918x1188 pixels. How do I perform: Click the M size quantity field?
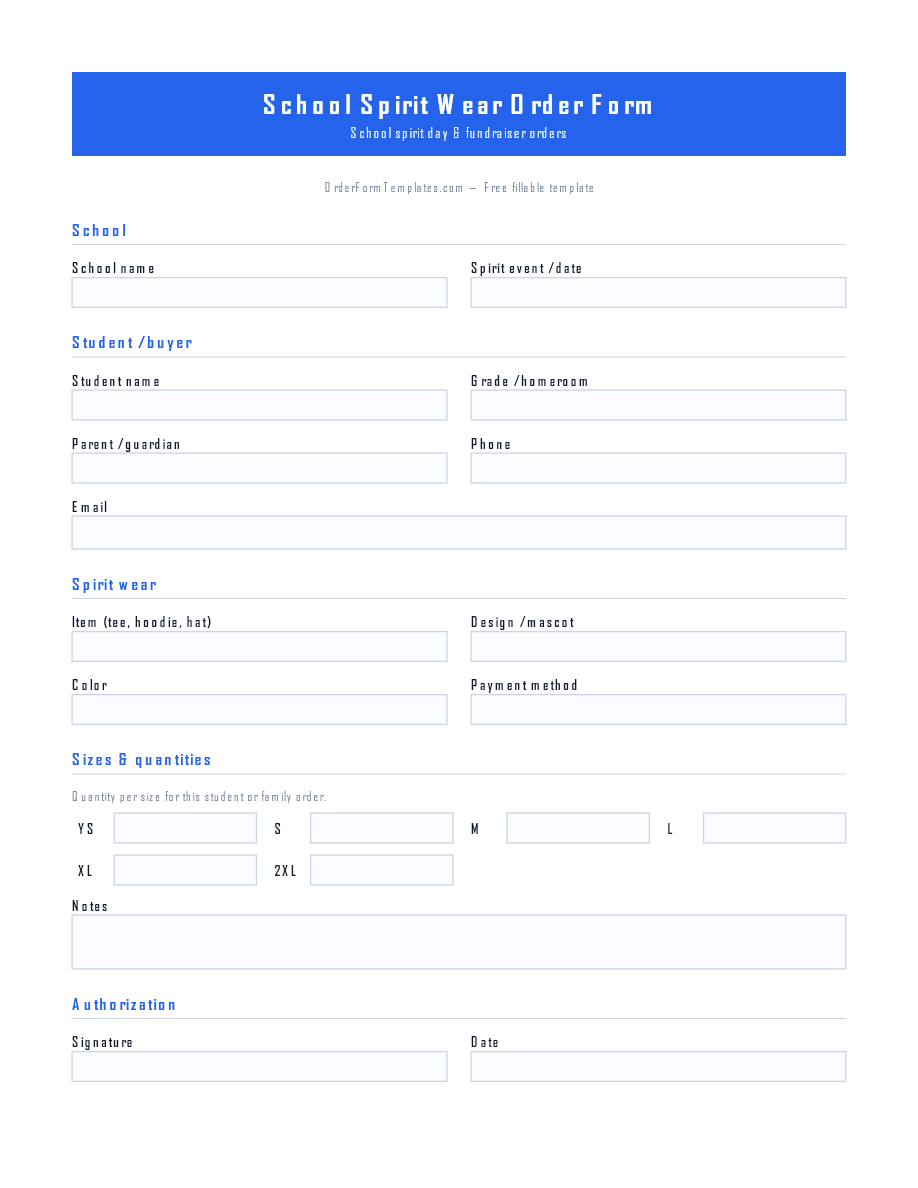[578, 828]
